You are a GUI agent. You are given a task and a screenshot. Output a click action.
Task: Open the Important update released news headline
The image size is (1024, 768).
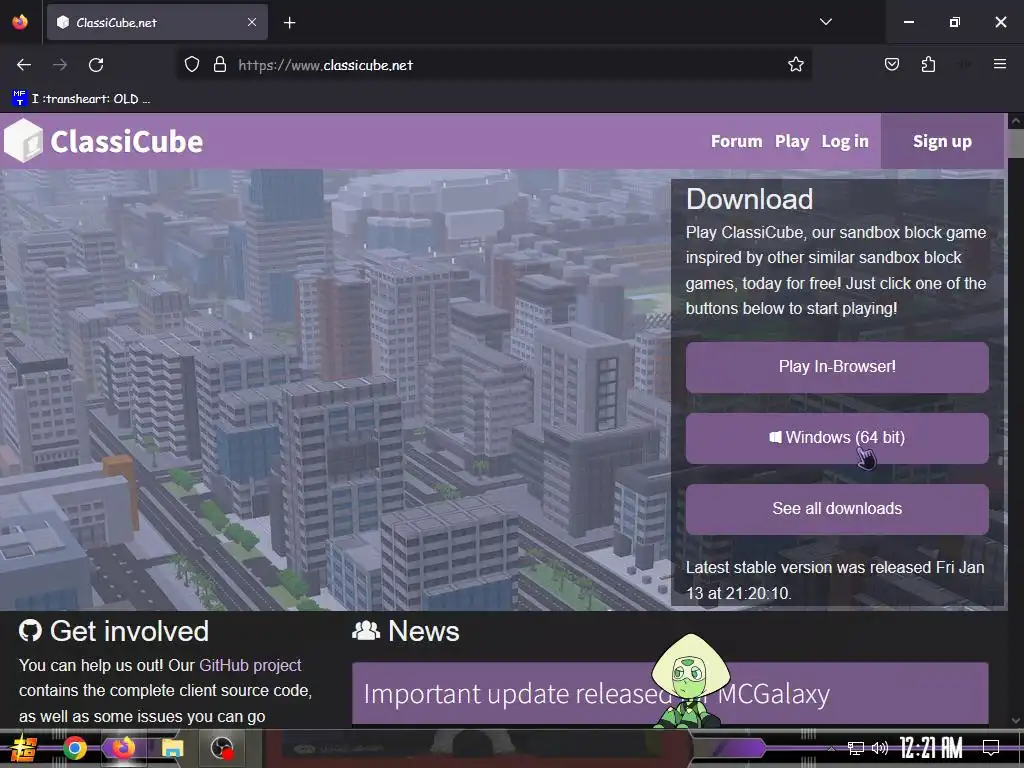[x=596, y=694]
